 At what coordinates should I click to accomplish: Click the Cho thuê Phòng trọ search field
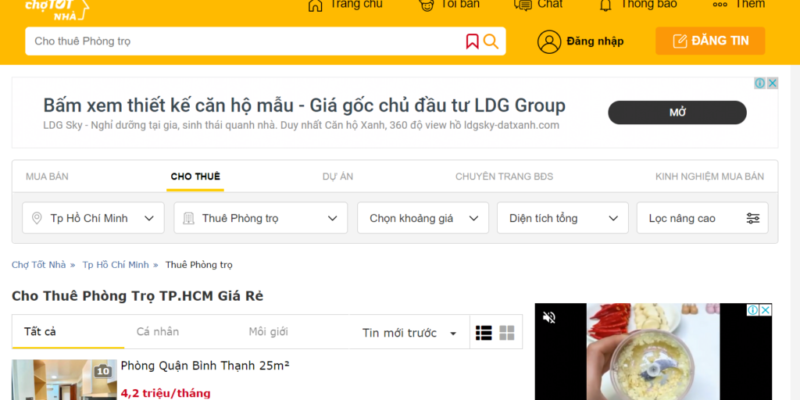245,41
